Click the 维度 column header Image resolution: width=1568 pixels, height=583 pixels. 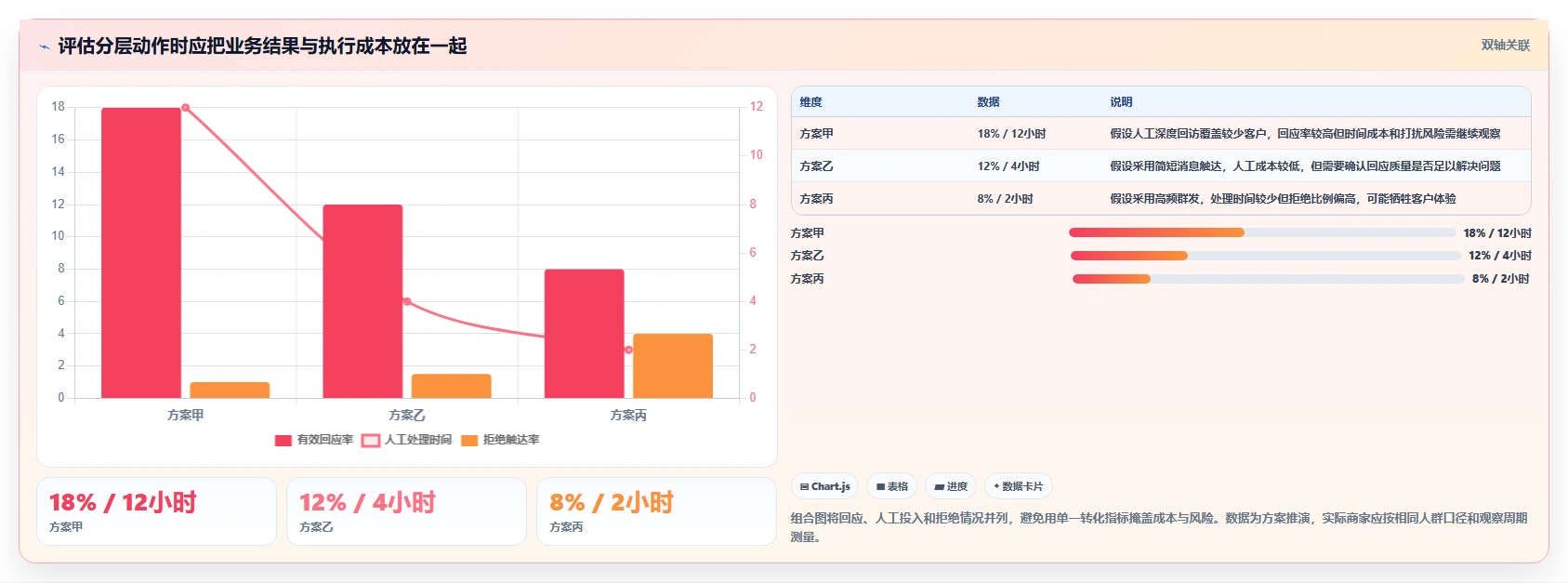[x=810, y=102]
